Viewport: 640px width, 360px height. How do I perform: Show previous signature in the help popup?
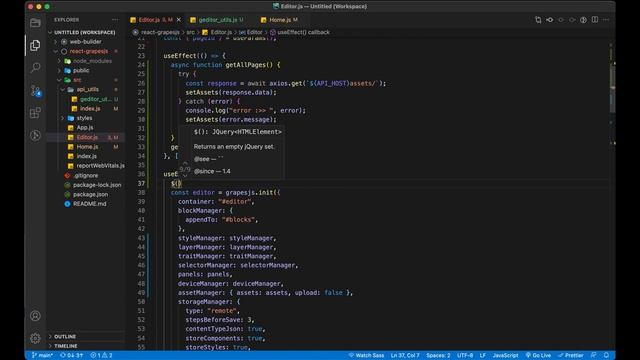click(185, 163)
